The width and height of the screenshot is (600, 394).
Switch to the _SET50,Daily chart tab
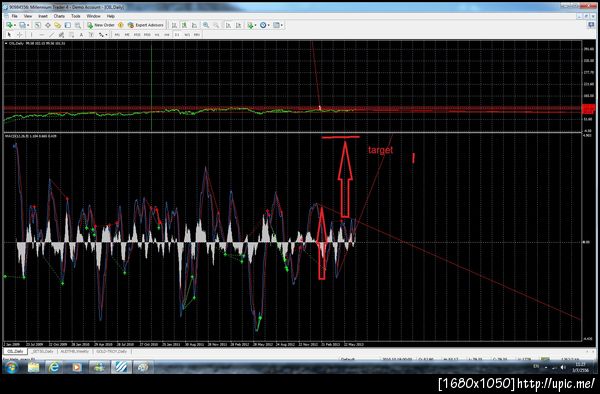tap(42, 351)
